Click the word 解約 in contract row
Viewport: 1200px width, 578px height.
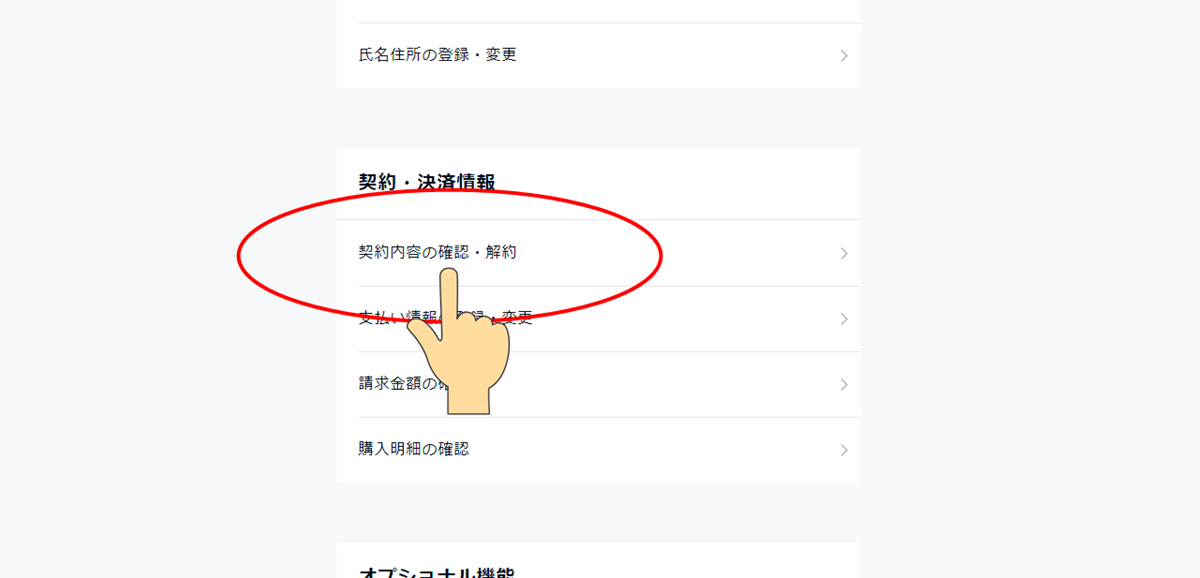pos(501,253)
